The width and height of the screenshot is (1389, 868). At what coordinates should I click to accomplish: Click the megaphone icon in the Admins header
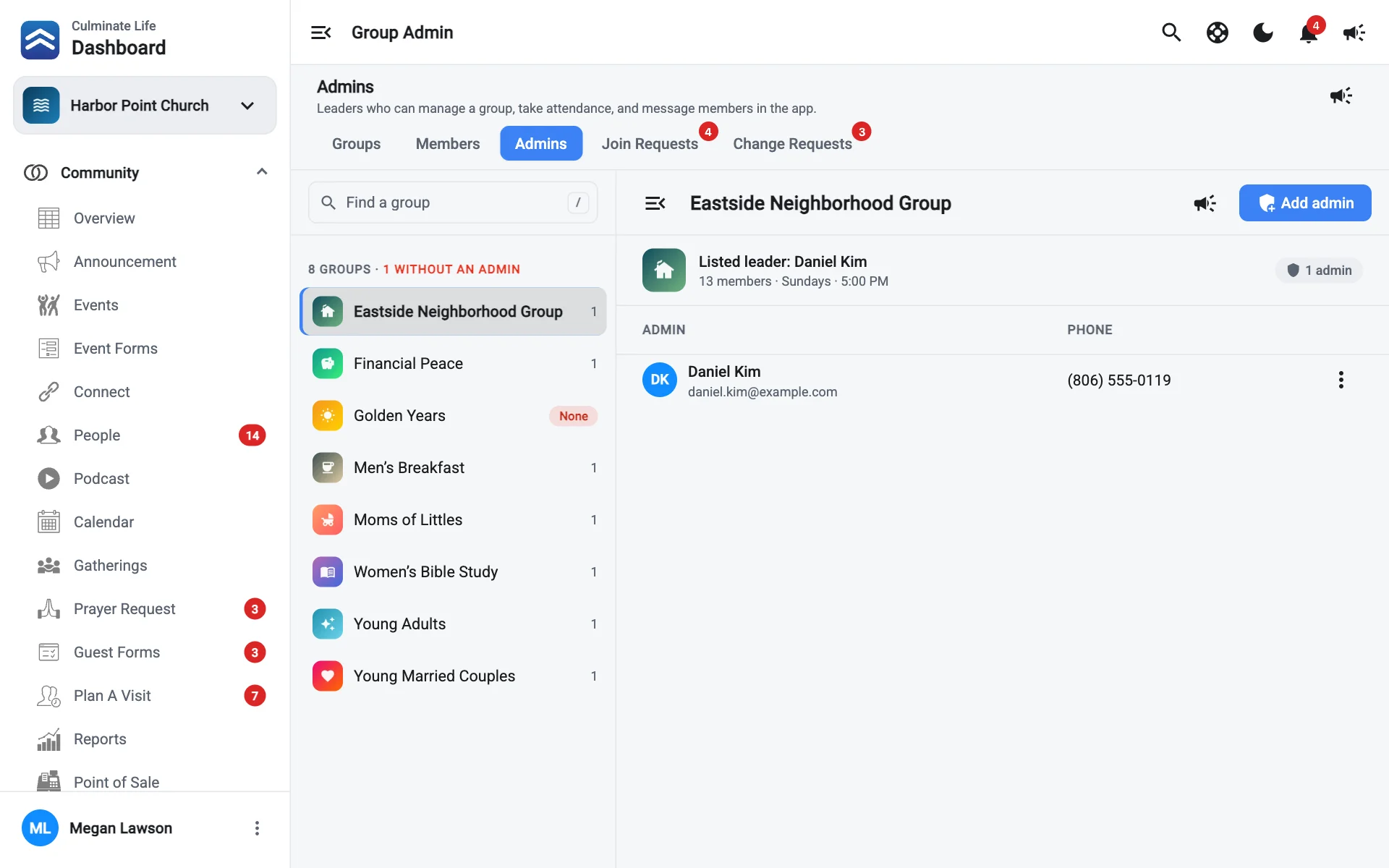click(1341, 95)
